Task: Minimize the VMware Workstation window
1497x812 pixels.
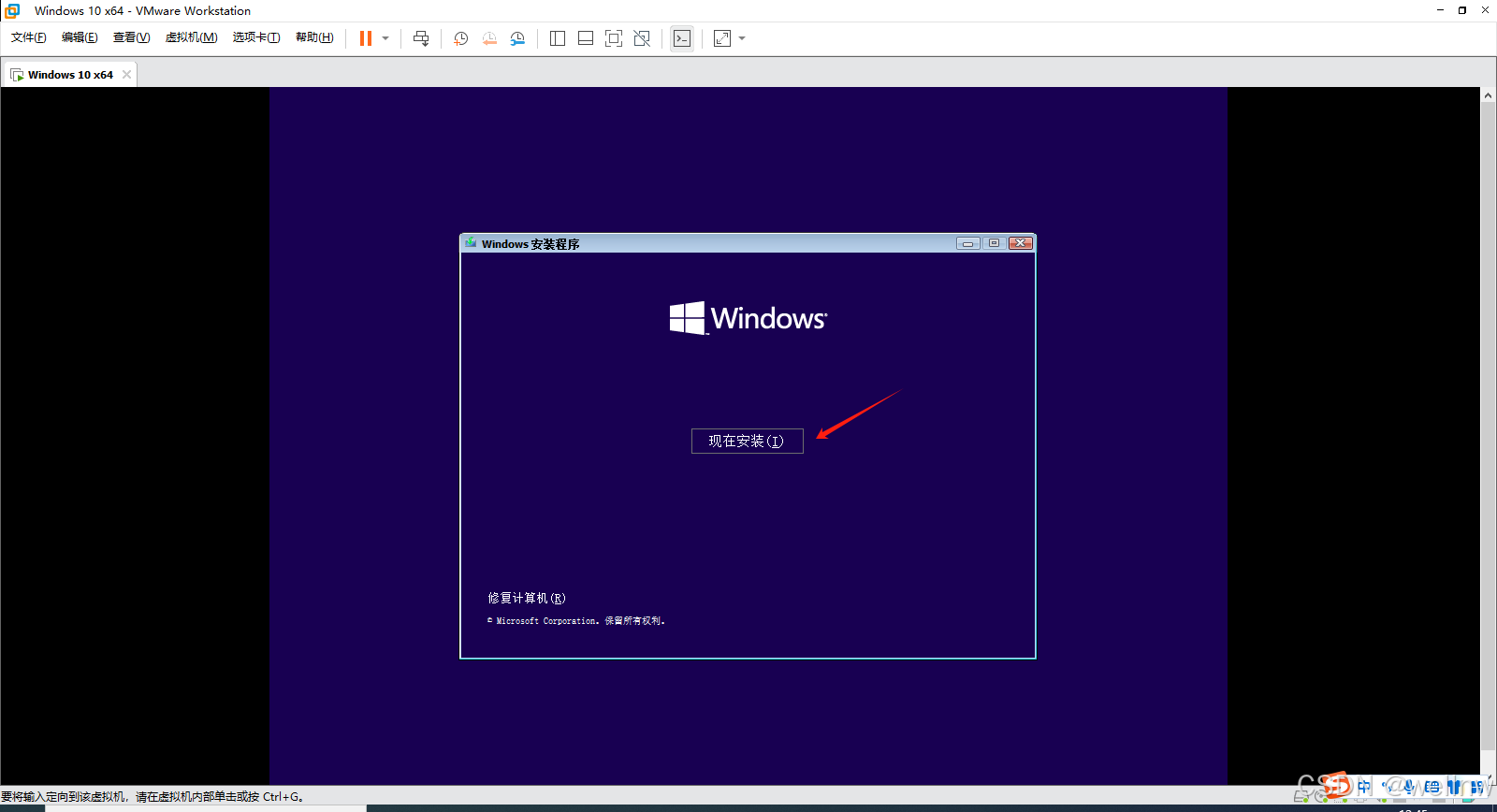Action: (x=1440, y=10)
